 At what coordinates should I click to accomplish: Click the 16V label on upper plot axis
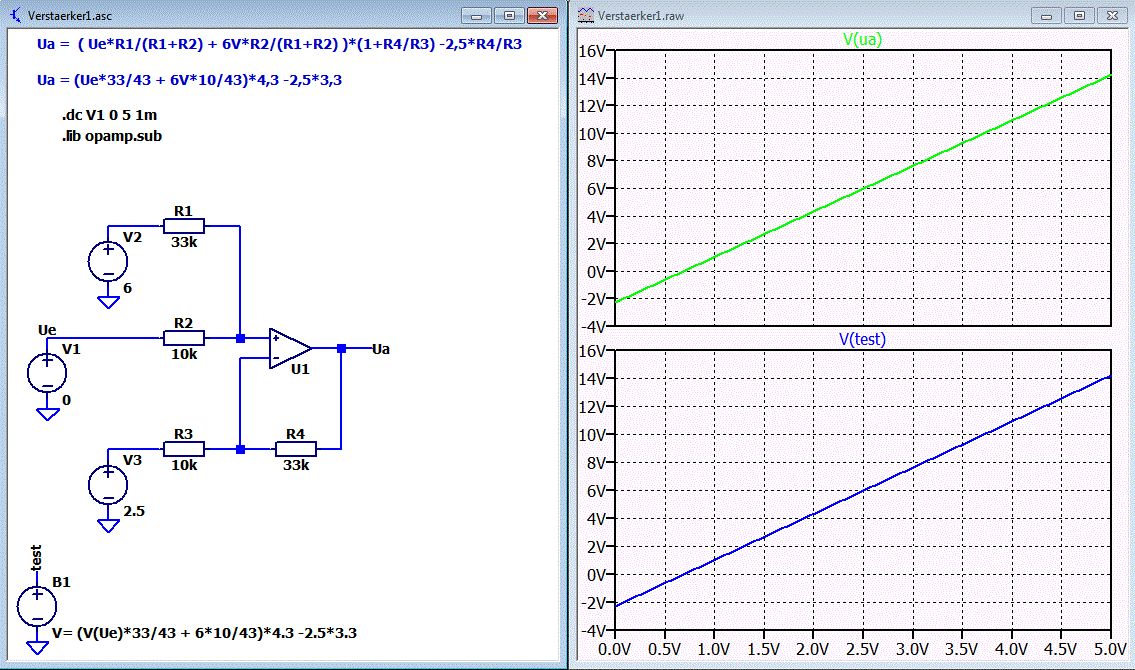pos(591,51)
